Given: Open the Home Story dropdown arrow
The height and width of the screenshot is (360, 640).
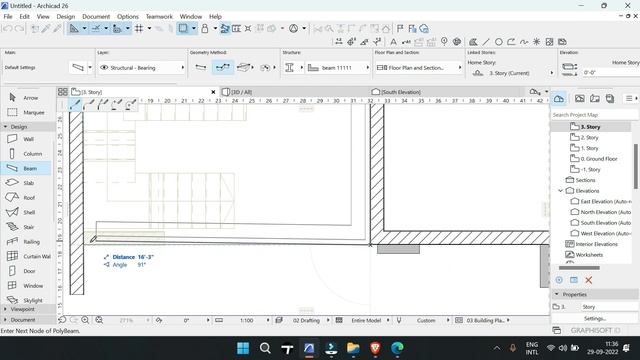Looking at the screenshot, I should tap(552, 73).
